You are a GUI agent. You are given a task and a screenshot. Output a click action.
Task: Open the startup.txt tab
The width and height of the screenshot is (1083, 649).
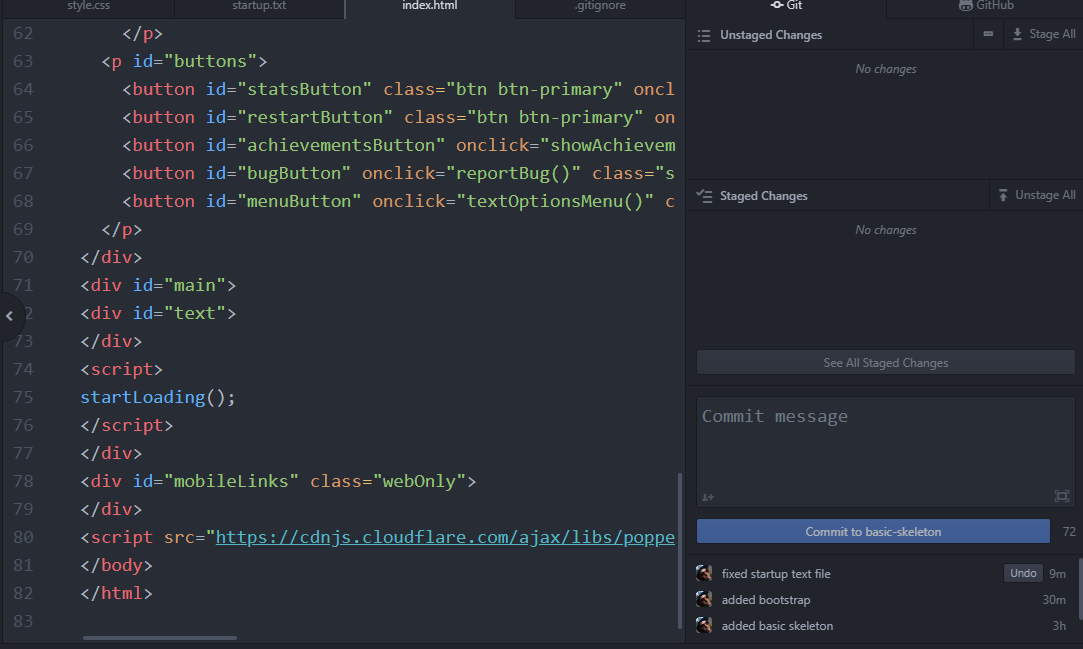259,6
